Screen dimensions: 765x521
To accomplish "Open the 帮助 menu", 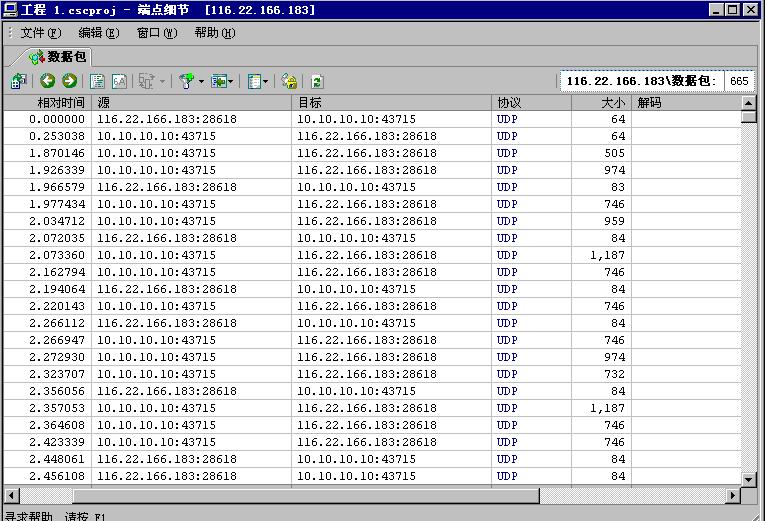I will [x=214, y=33].
